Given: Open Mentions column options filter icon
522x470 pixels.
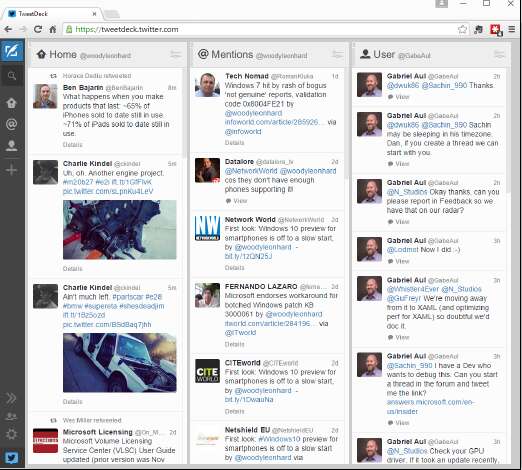Looking at the screenshot, I should 337,54.
